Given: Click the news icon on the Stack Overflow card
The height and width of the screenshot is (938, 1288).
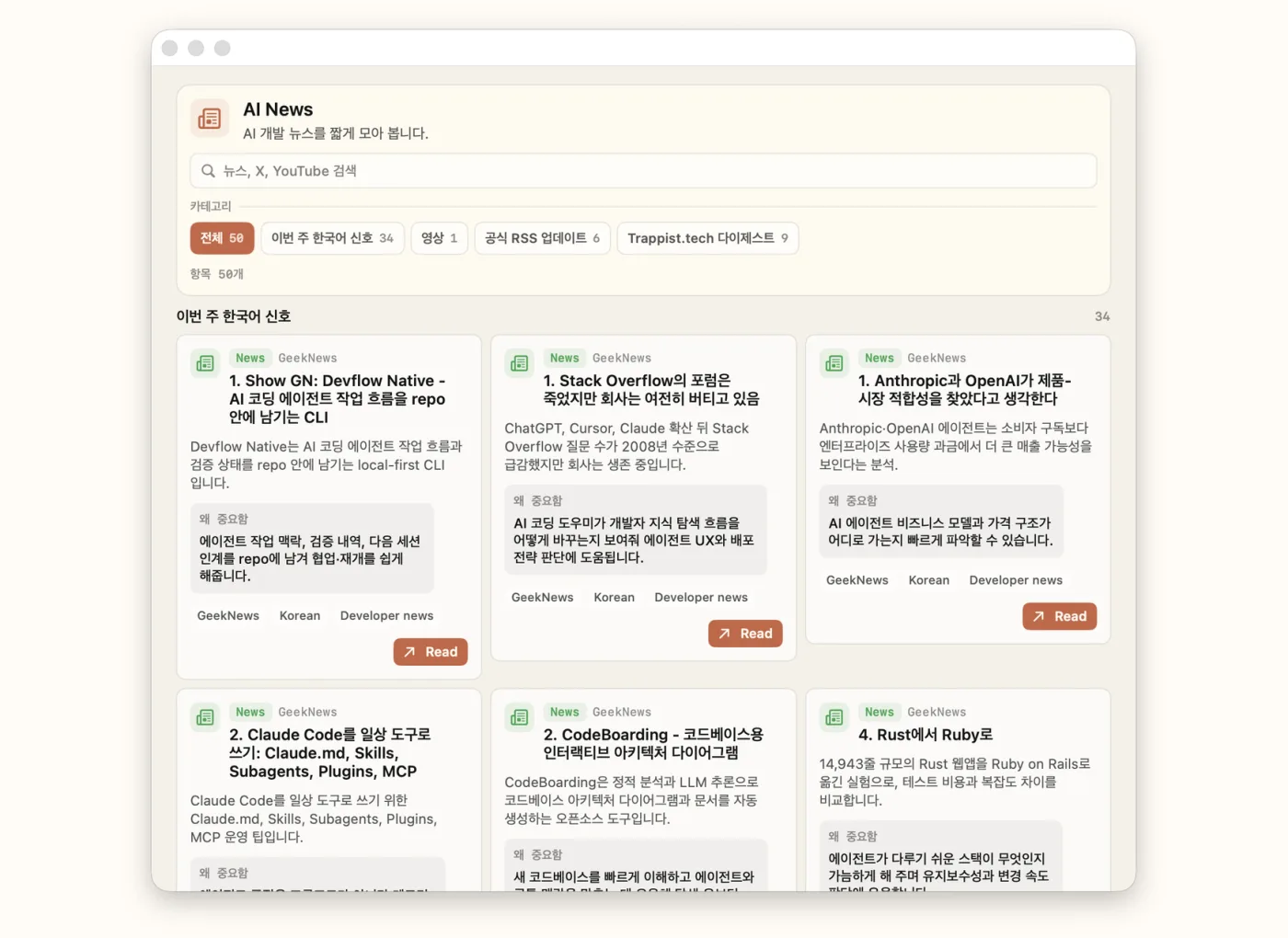Looking at the screenshot, I should (x=520, y=363).
